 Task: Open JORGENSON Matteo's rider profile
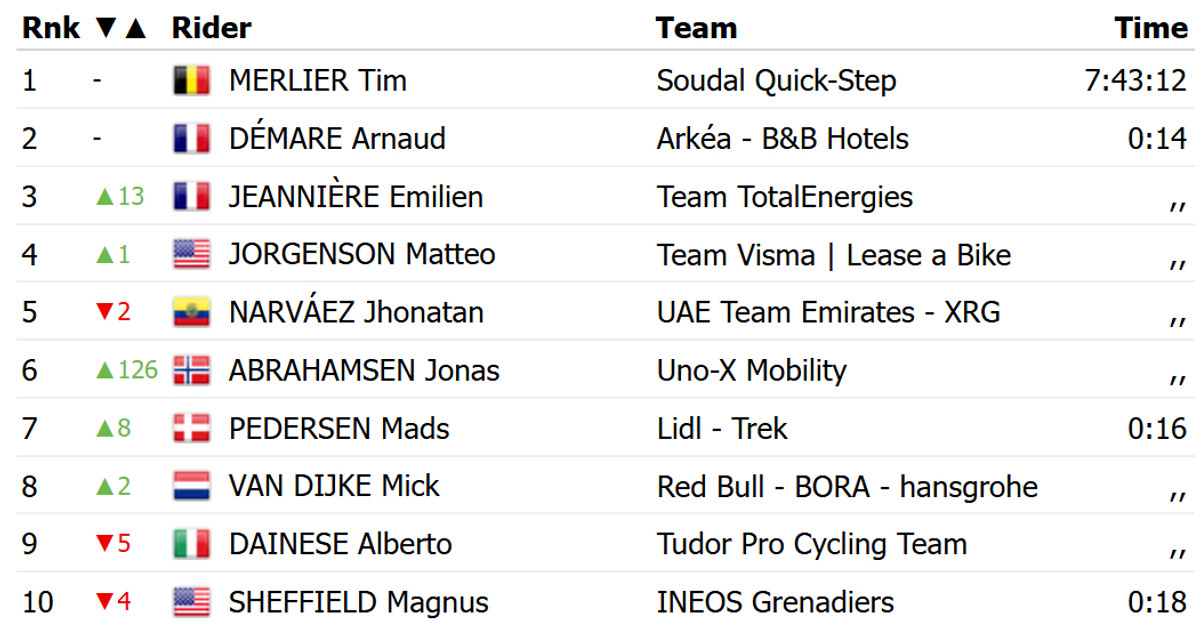(362, 255)
